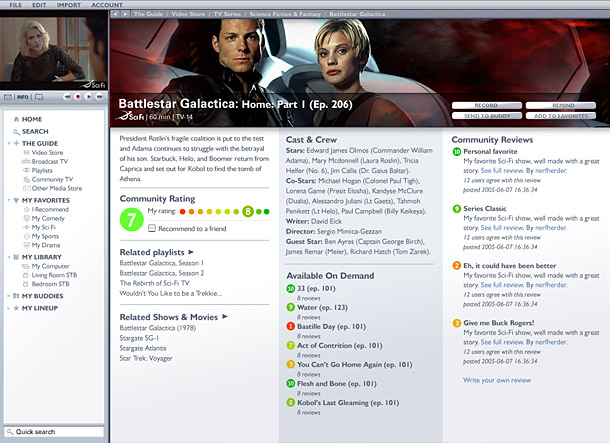Click the INFO button under the video preview
The width and height of the screenshot is (610, 443).
pyautogui.click(x=23, y=97)
